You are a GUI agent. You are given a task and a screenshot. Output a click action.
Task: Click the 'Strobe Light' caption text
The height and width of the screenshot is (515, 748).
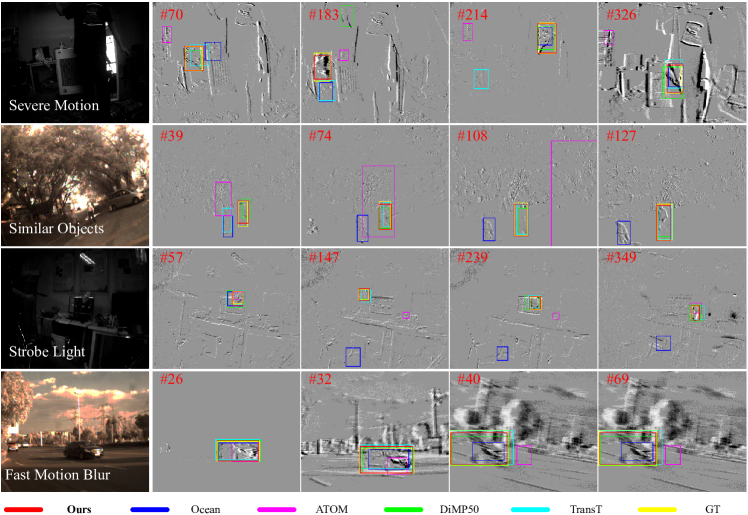47,351
